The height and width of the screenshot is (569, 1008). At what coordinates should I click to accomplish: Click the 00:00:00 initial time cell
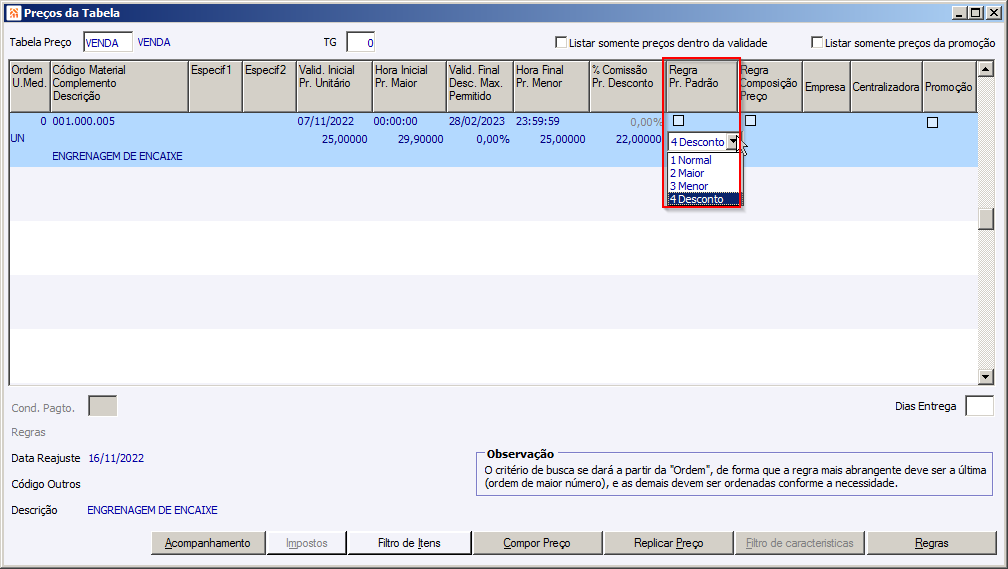point(395,121)
